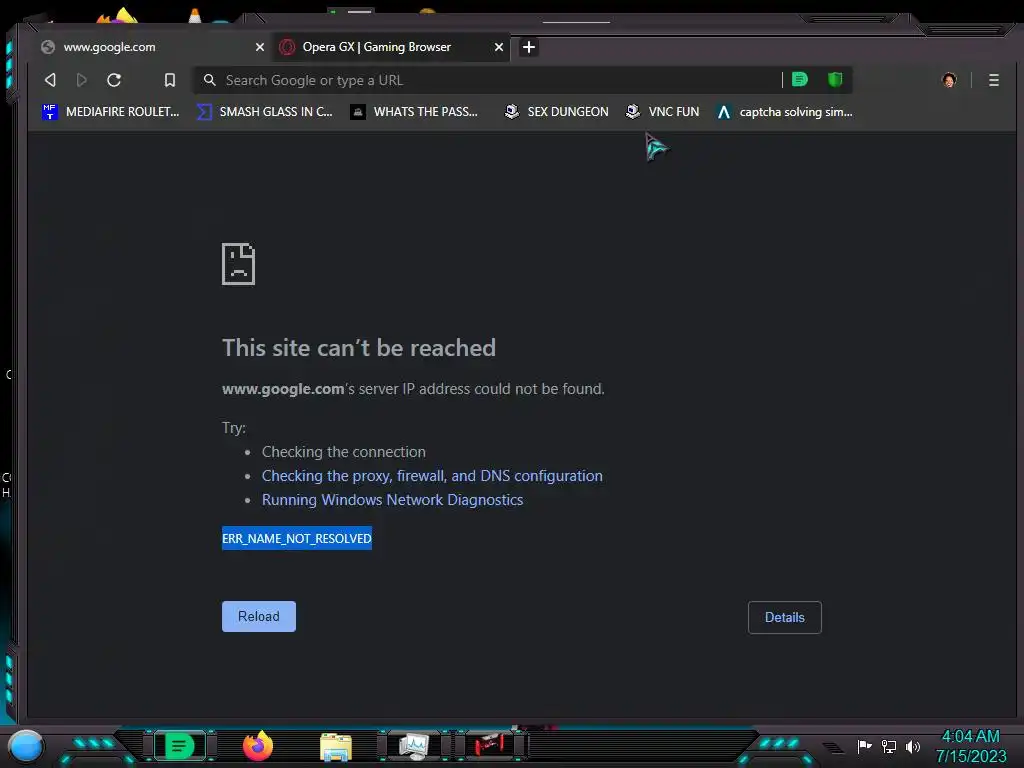Image resolution: width=1024 pixels, height=768 pixels.
Task: Open the browser hamburger menu
Action: click(993, 80)
